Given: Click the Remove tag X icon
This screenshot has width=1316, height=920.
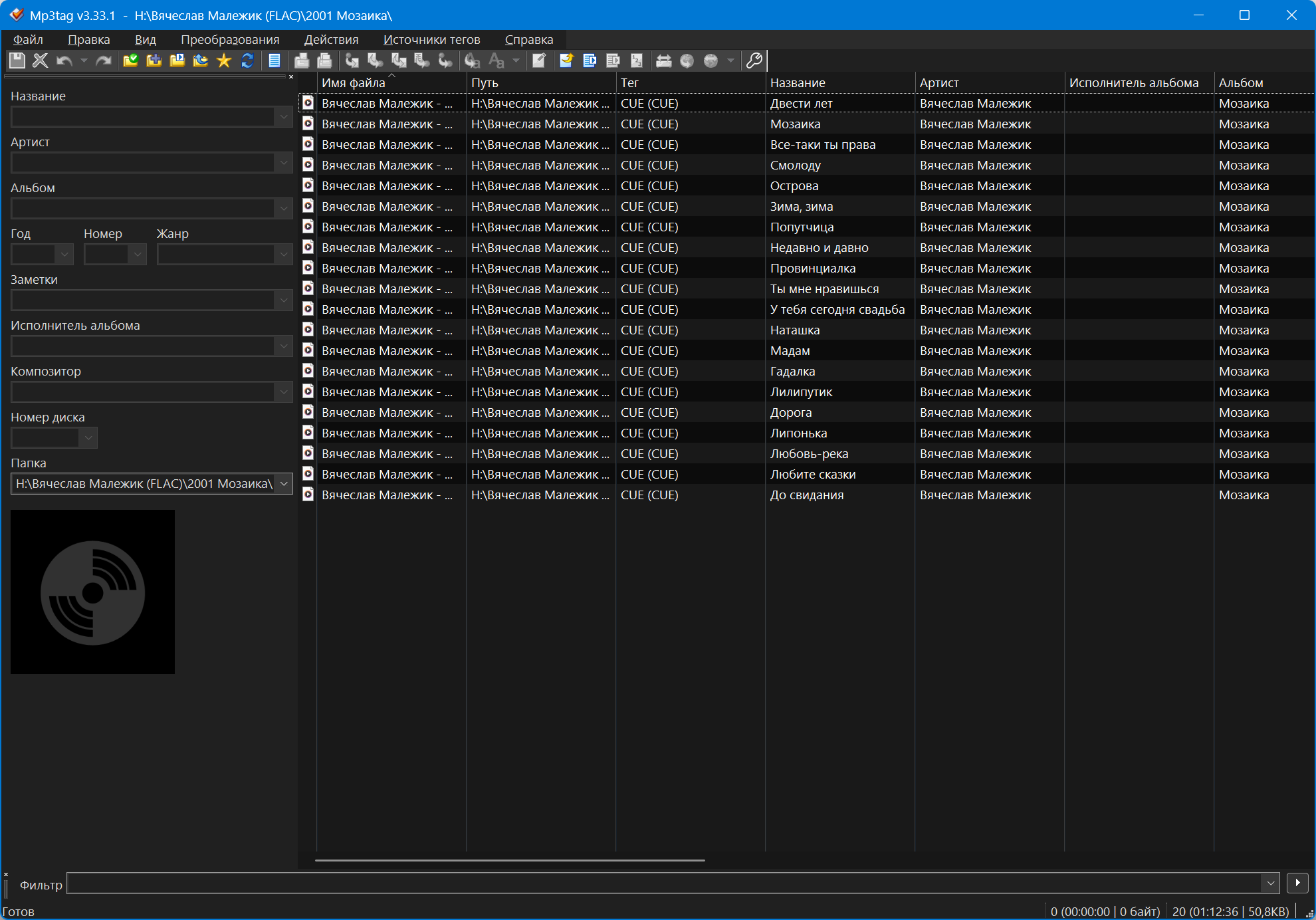Looking at the screenshot, I should click(41, 61).
